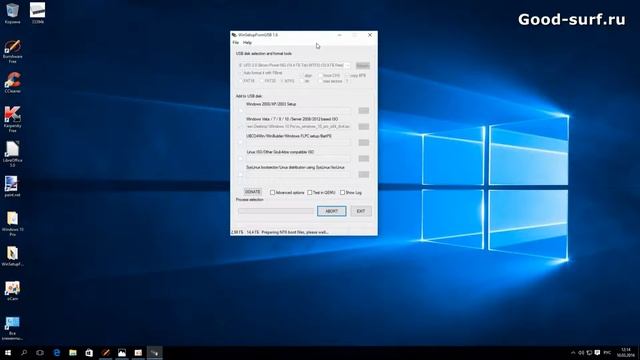This screenshot has height=360, width=640.
Task: Launch the oCam desktop icon
Action: click(x=12, y=291)
